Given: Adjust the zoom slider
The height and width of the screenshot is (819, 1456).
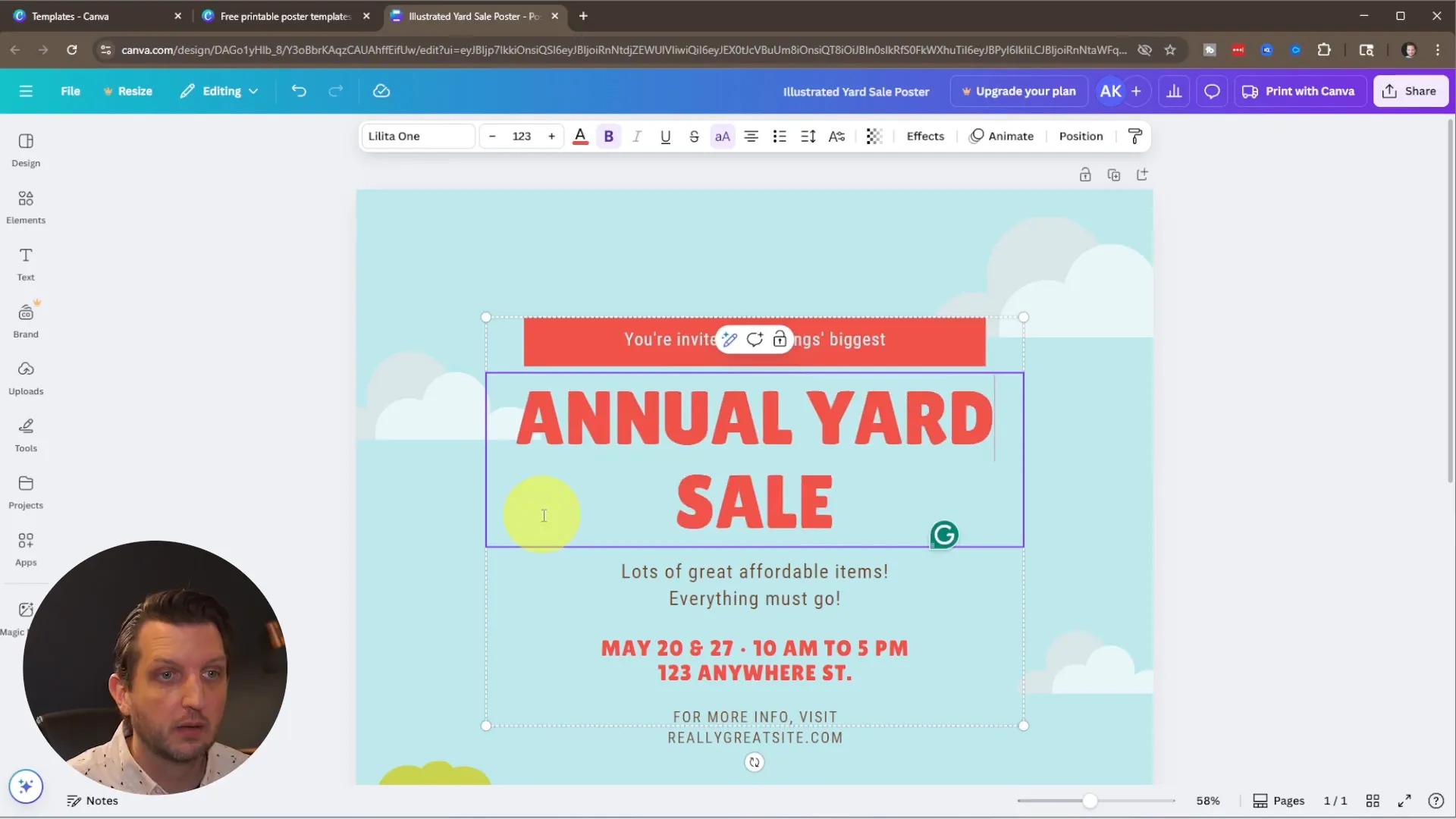Looking at the screenshot, I should click(1090, 801).
